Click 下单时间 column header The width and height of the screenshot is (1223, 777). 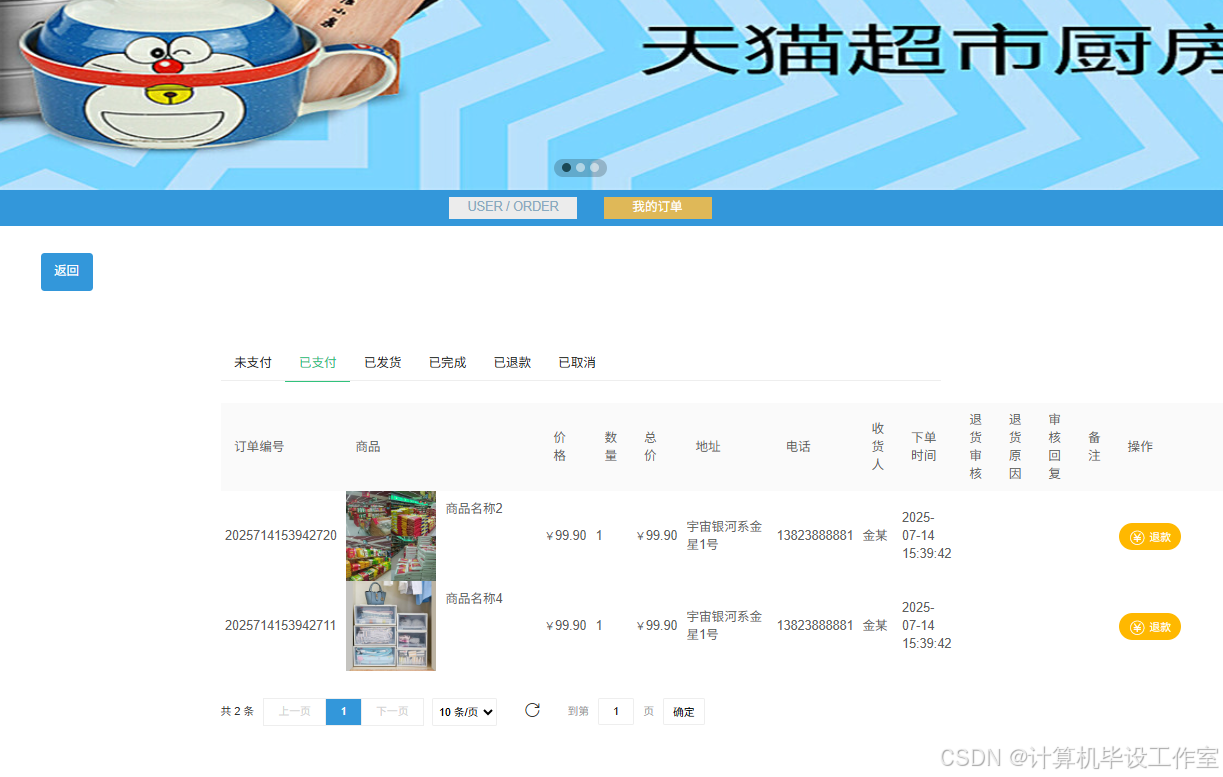coord(924,447)
